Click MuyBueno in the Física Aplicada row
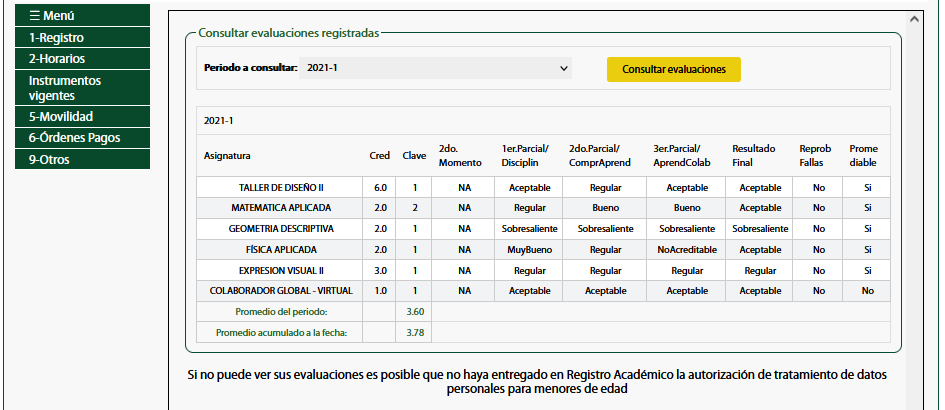This screenshot has height=410, width=945. 530,250
